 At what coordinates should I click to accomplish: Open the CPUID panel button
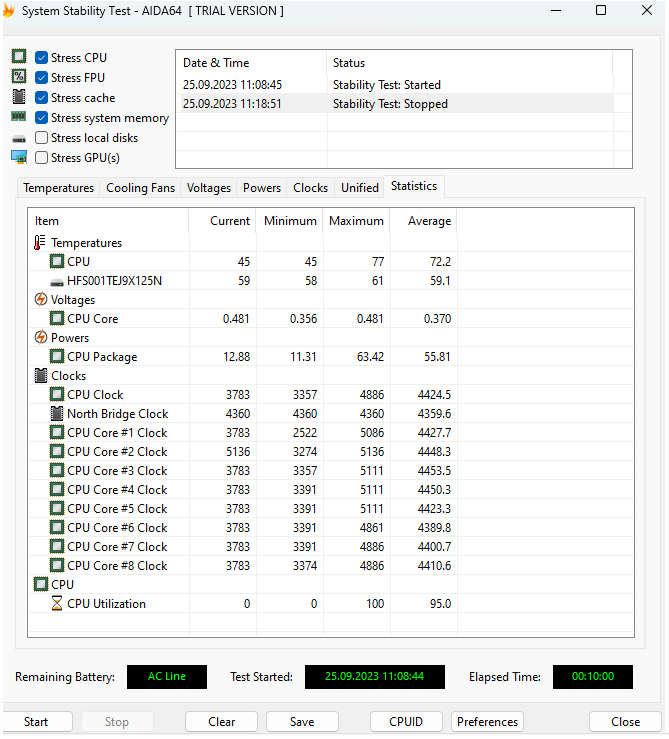coord(406,722)
